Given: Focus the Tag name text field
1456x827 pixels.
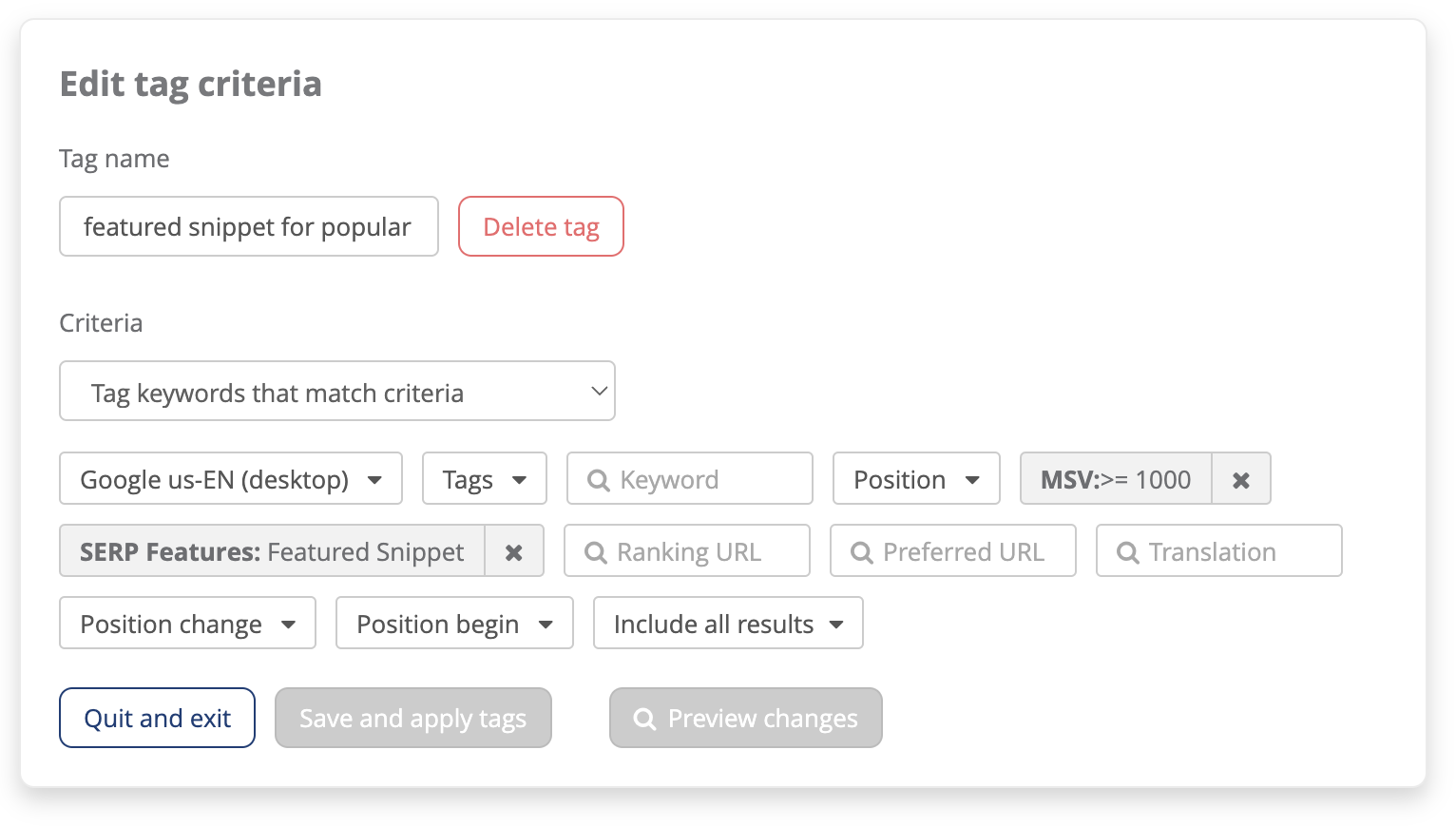Looking at the screenshot, I should (x=248, y=227).
